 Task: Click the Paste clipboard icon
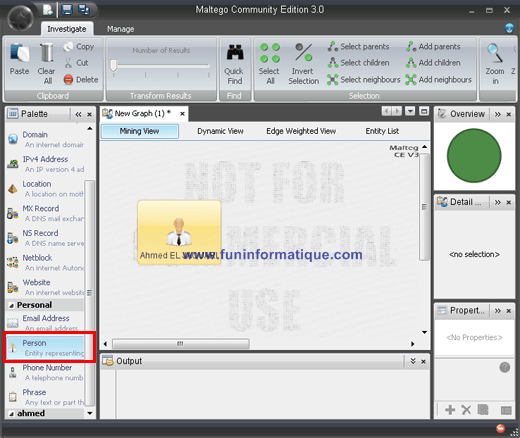pyautogui.click(x=20, y=53)
